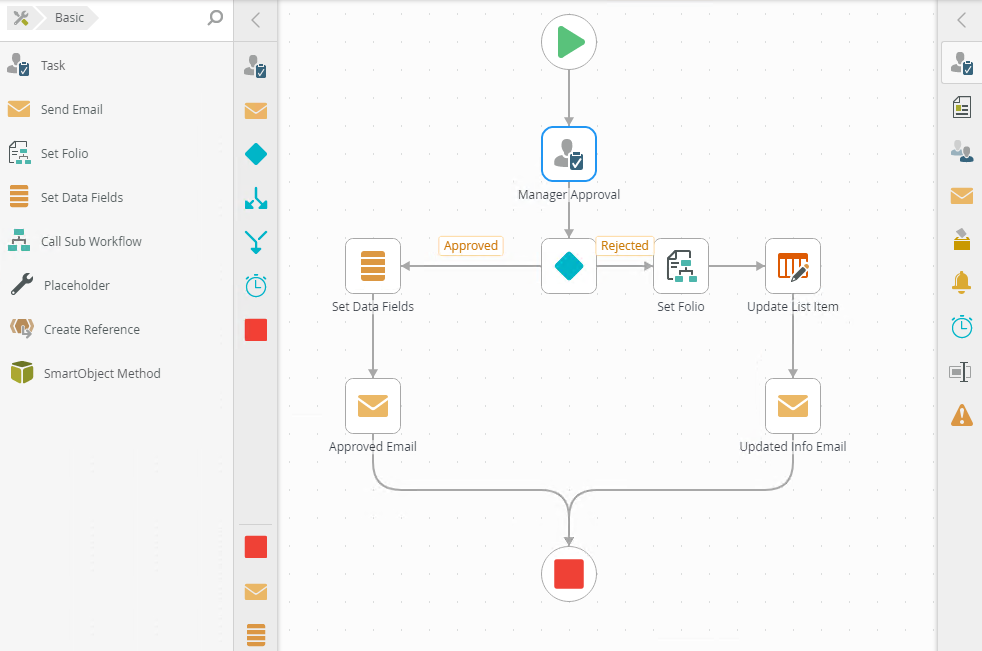Select the Updated Info Email step

793,406
